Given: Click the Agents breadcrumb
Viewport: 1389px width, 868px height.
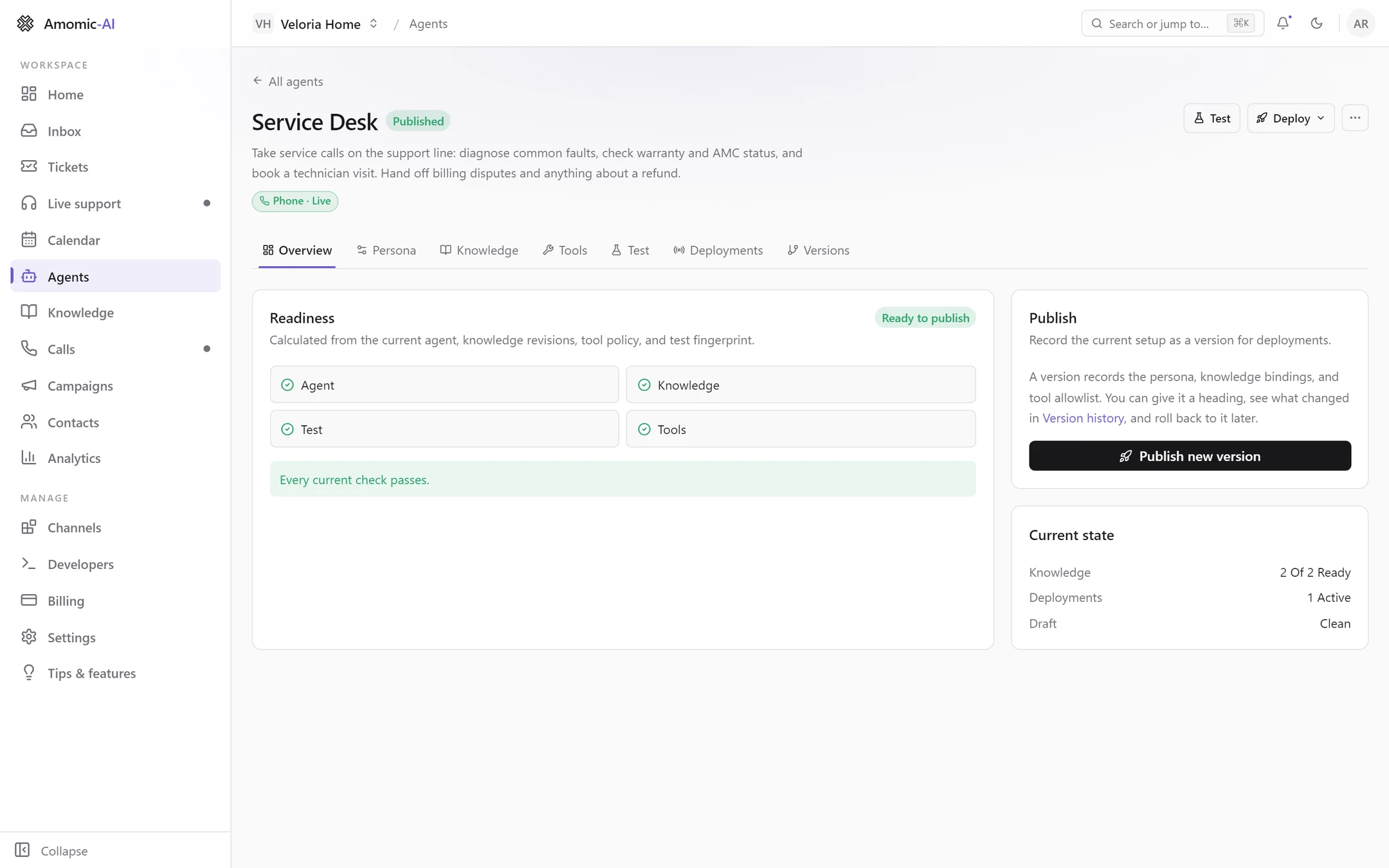Looking at the screenshot, I should (428, 24).
